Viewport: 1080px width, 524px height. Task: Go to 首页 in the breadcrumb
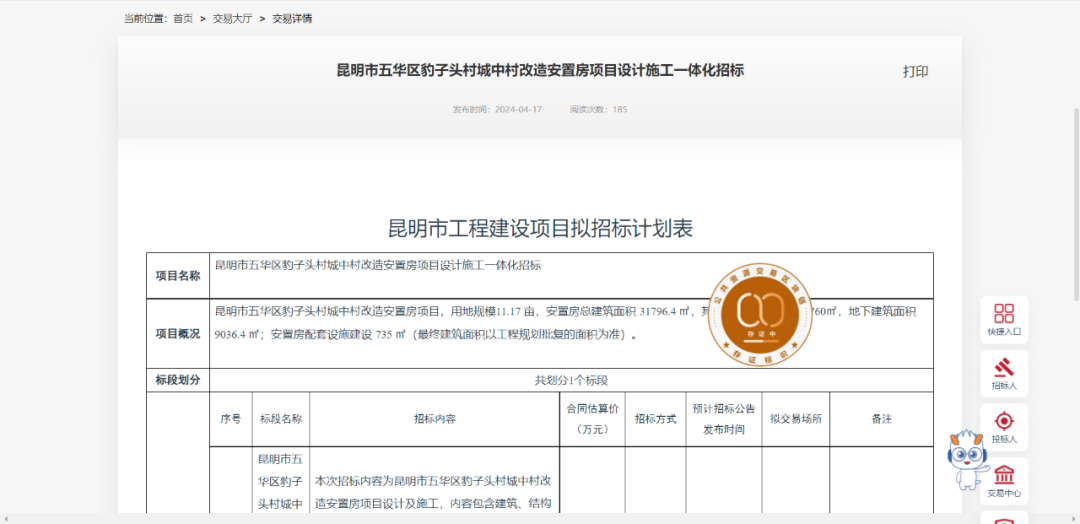click(x=183, y=19)
